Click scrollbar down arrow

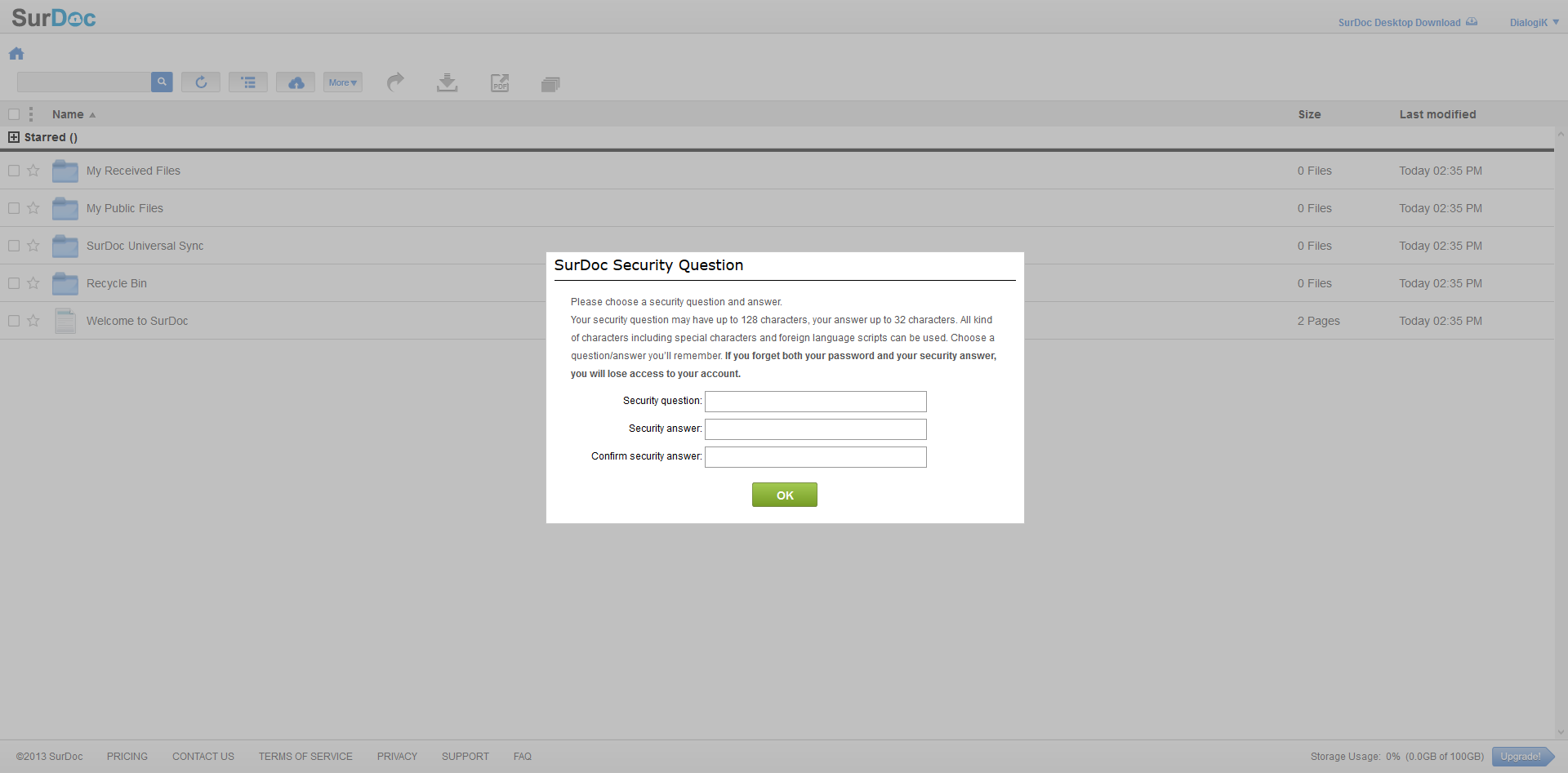[1561, 732]
